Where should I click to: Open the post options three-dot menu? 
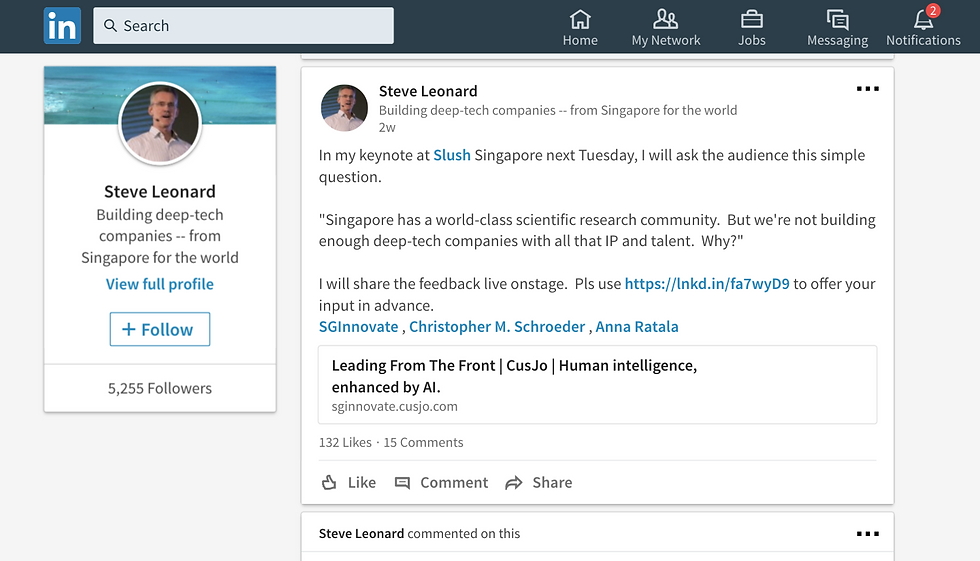point(868,89)
